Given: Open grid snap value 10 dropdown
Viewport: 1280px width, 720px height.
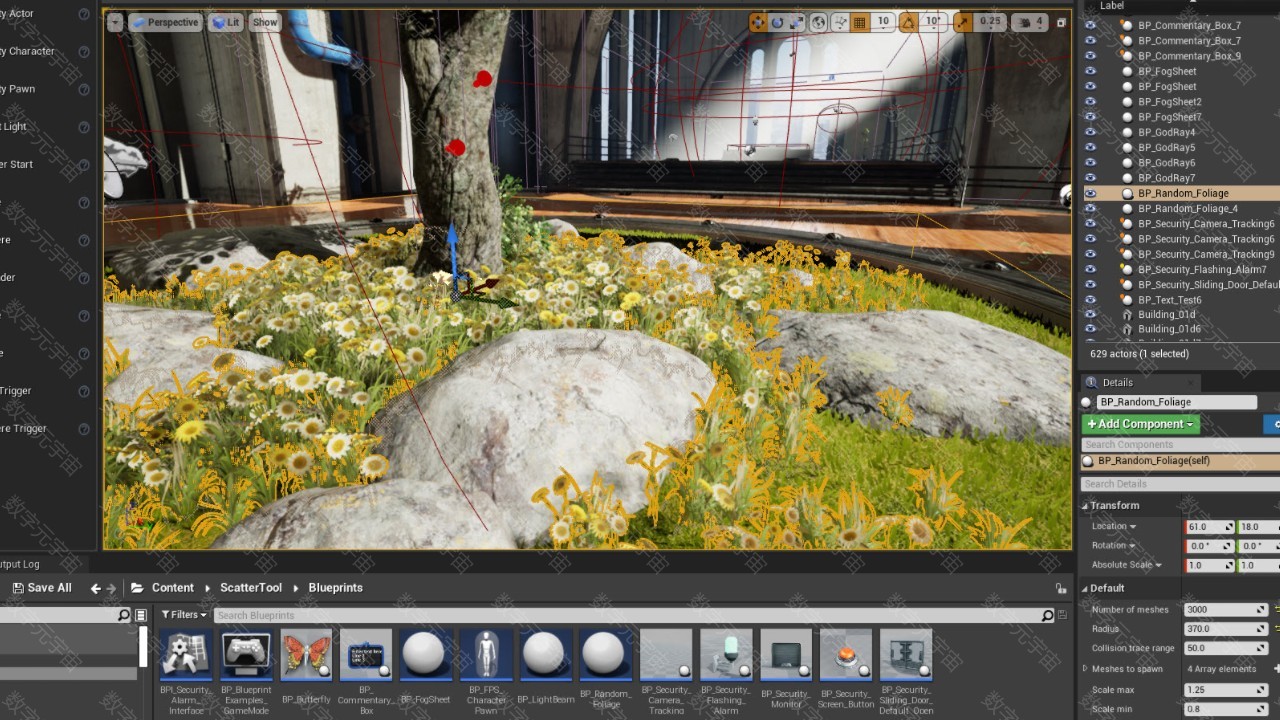Looking at the screenshot, I should click(883, 22).
